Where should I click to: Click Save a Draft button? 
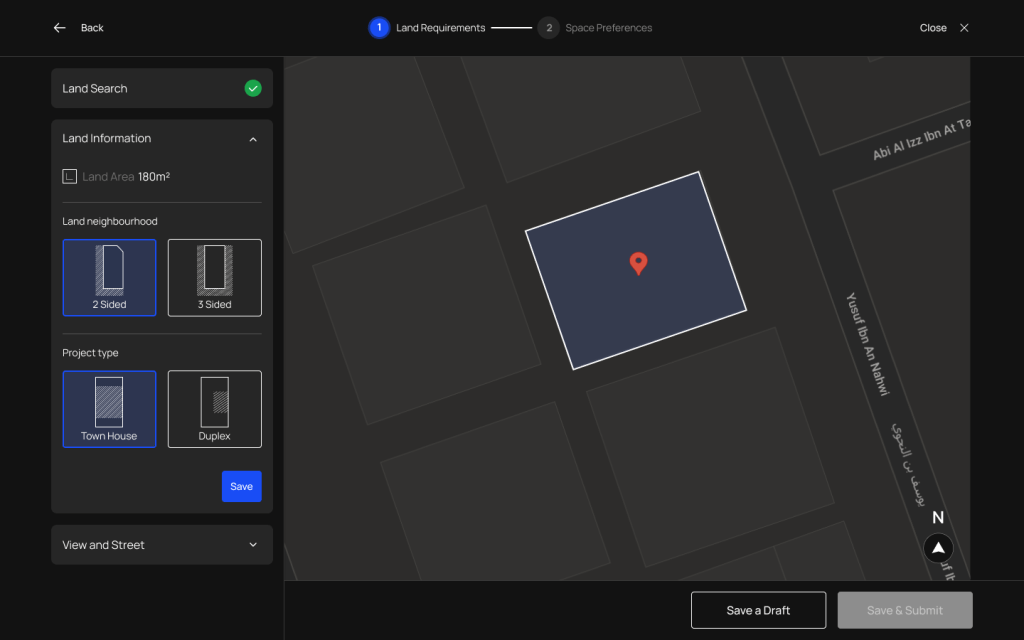tap(758, 610)
